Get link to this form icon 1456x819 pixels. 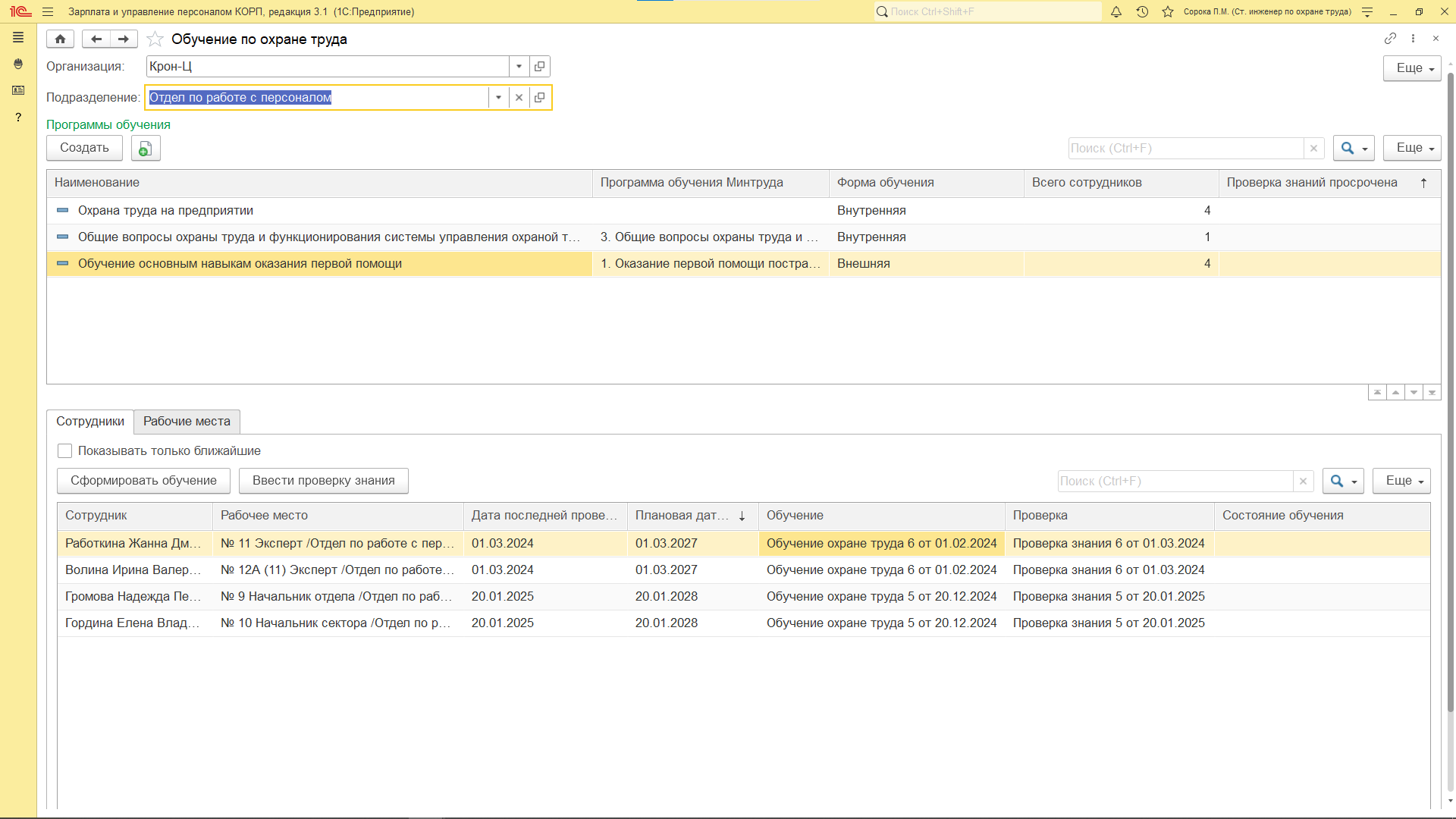(1390, 39)
